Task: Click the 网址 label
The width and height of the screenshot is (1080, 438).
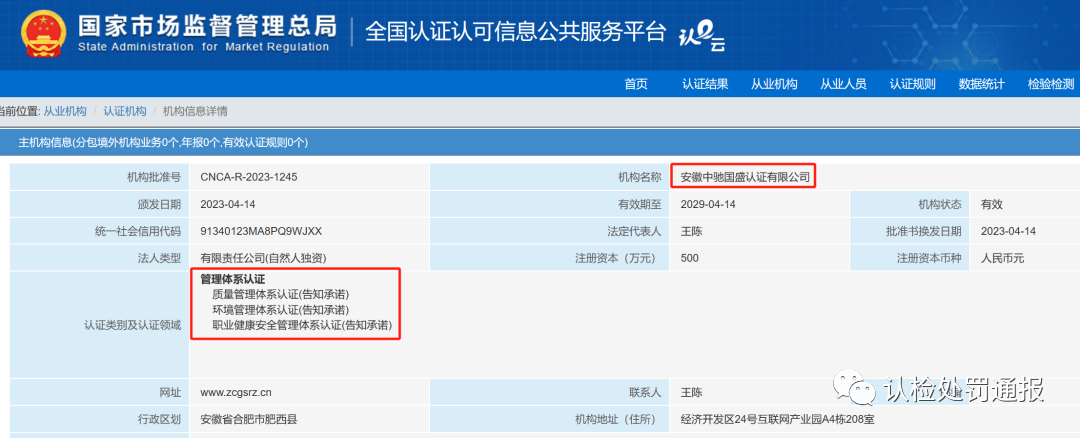Action: pyautogui.click(x=170, y=393)
